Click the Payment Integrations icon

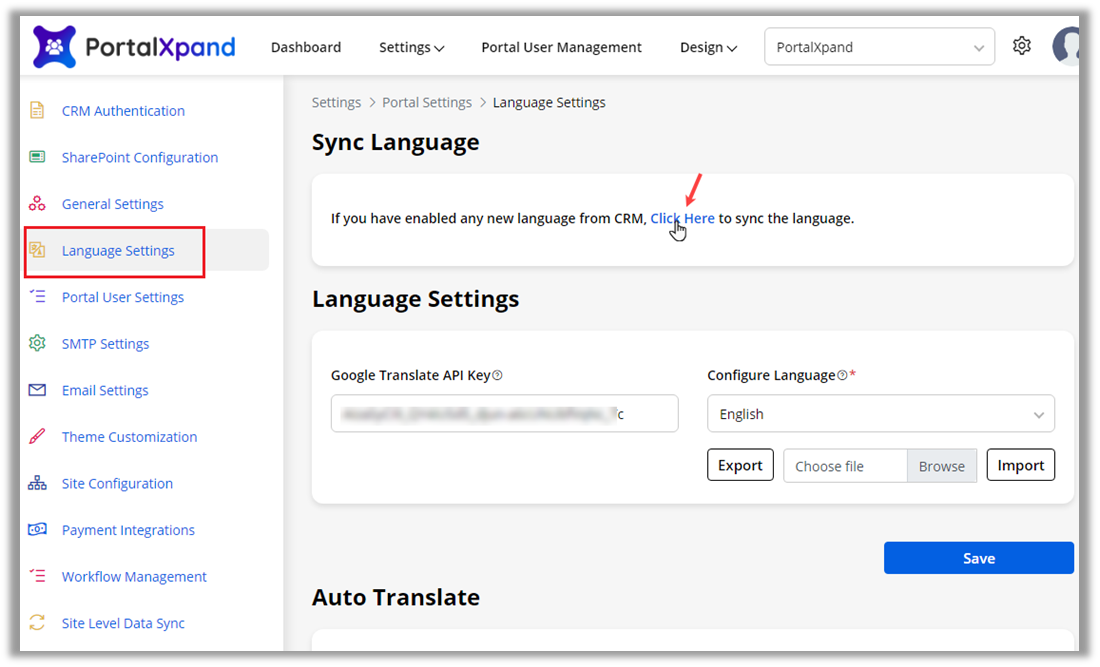coord(37,530)
